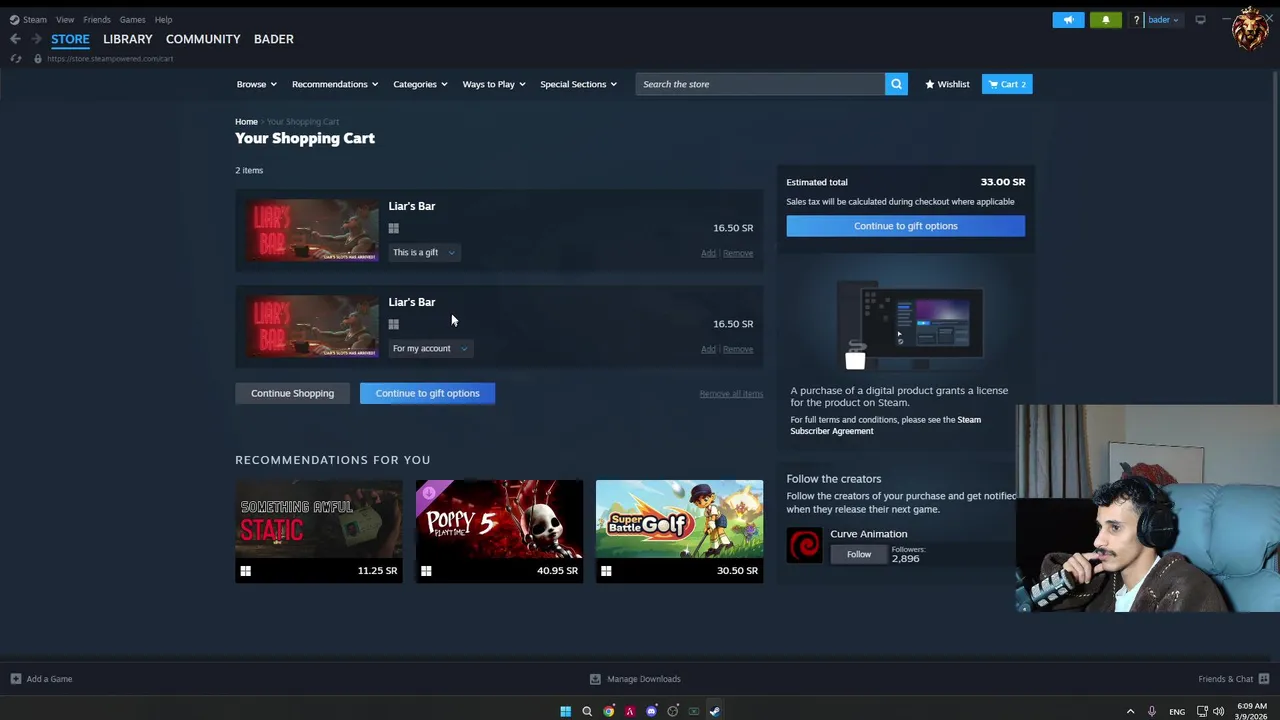Screen dimensions: 1280x720
Task: Open Something Awful Static recommendation
Action: (318, 531)
